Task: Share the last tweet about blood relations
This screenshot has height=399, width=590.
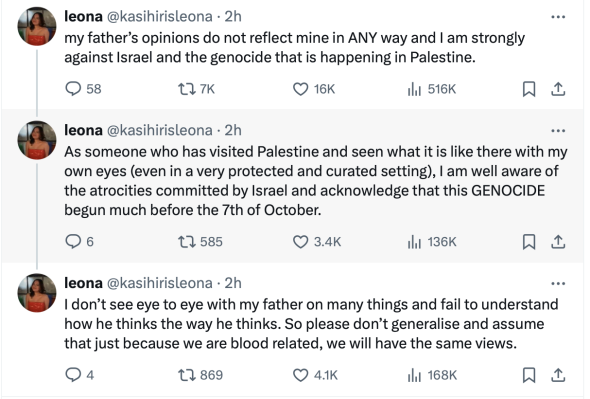Action: pos(558,375)
